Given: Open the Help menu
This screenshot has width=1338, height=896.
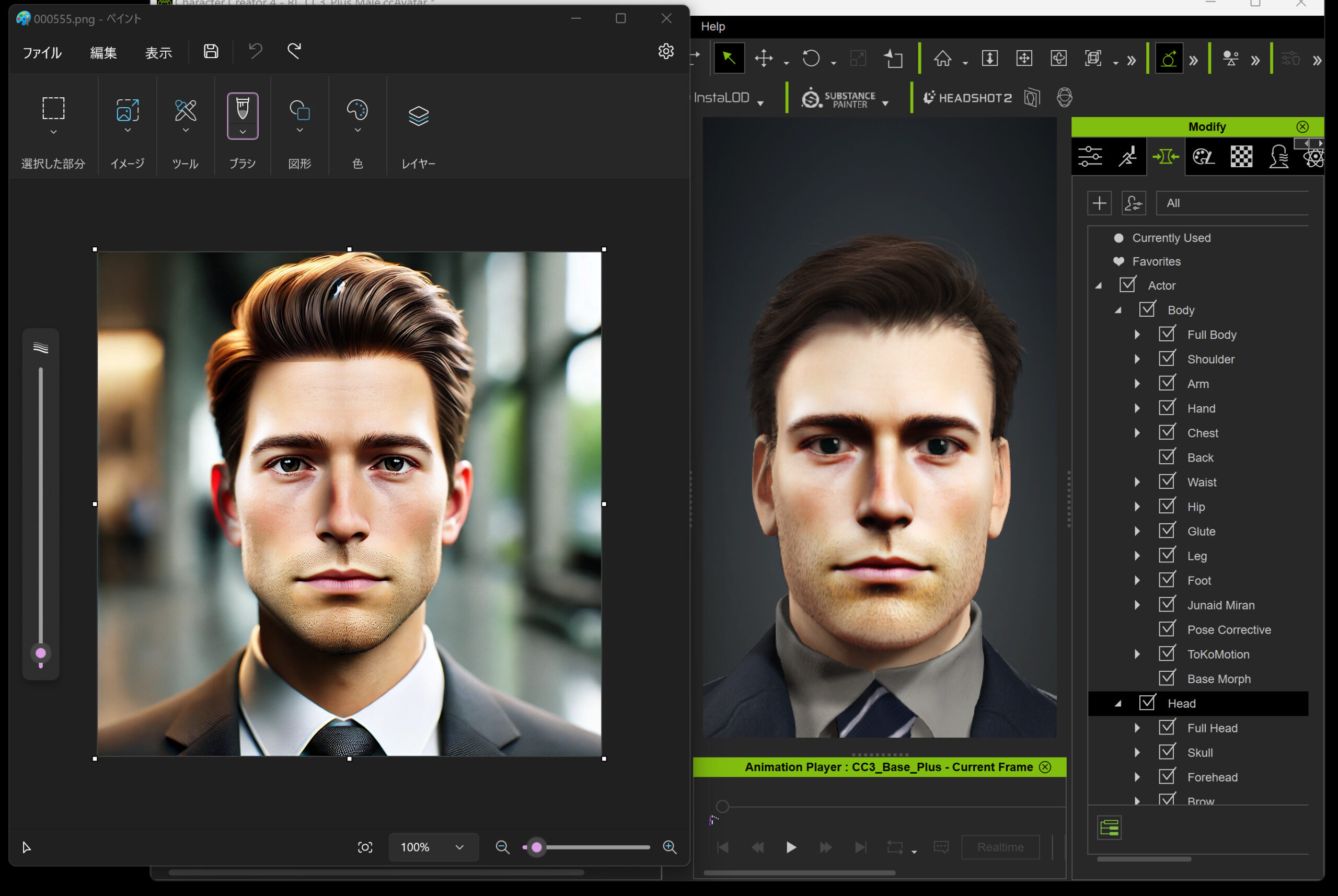Looking at the screenshot, I should (712, 26).
